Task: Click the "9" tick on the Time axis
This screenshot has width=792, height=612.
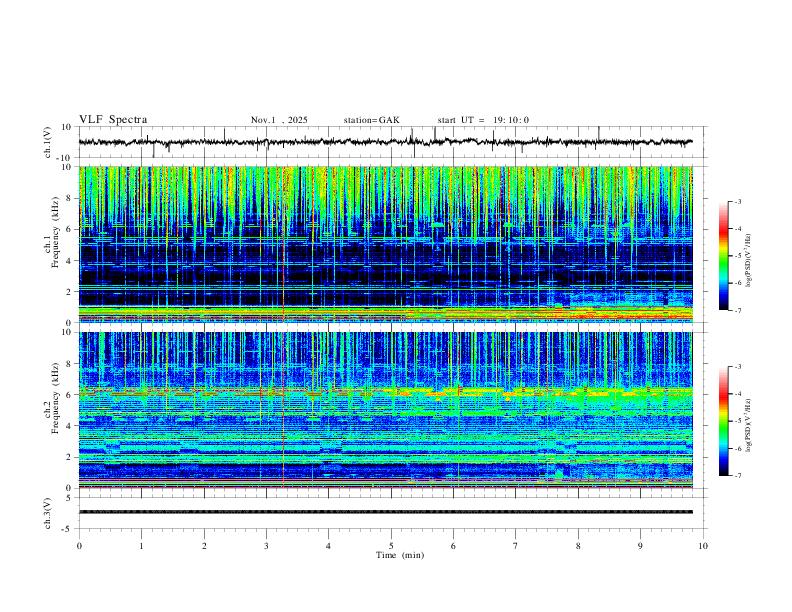Action: 640,546
